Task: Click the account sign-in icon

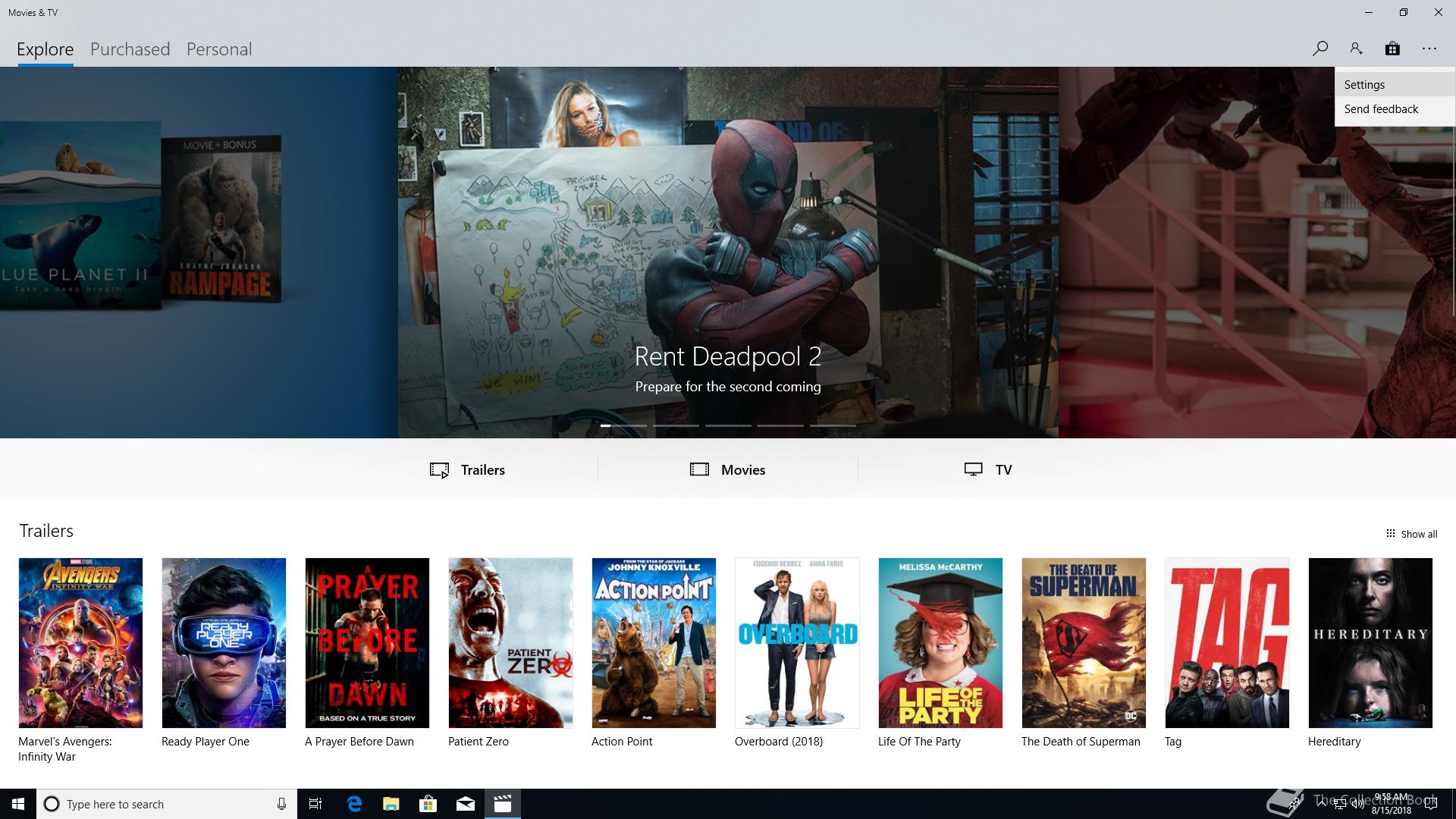Action: point(1356,49)
